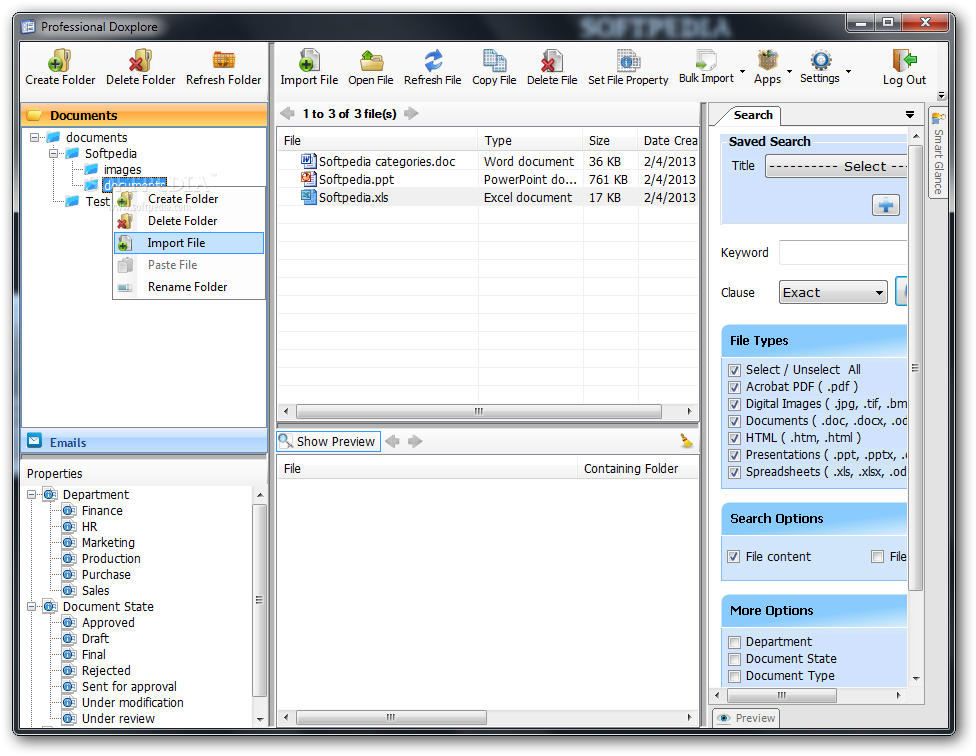Click the plus button under Saved Search
This screenshot has width=976, height=756.
tap(886, 205)
